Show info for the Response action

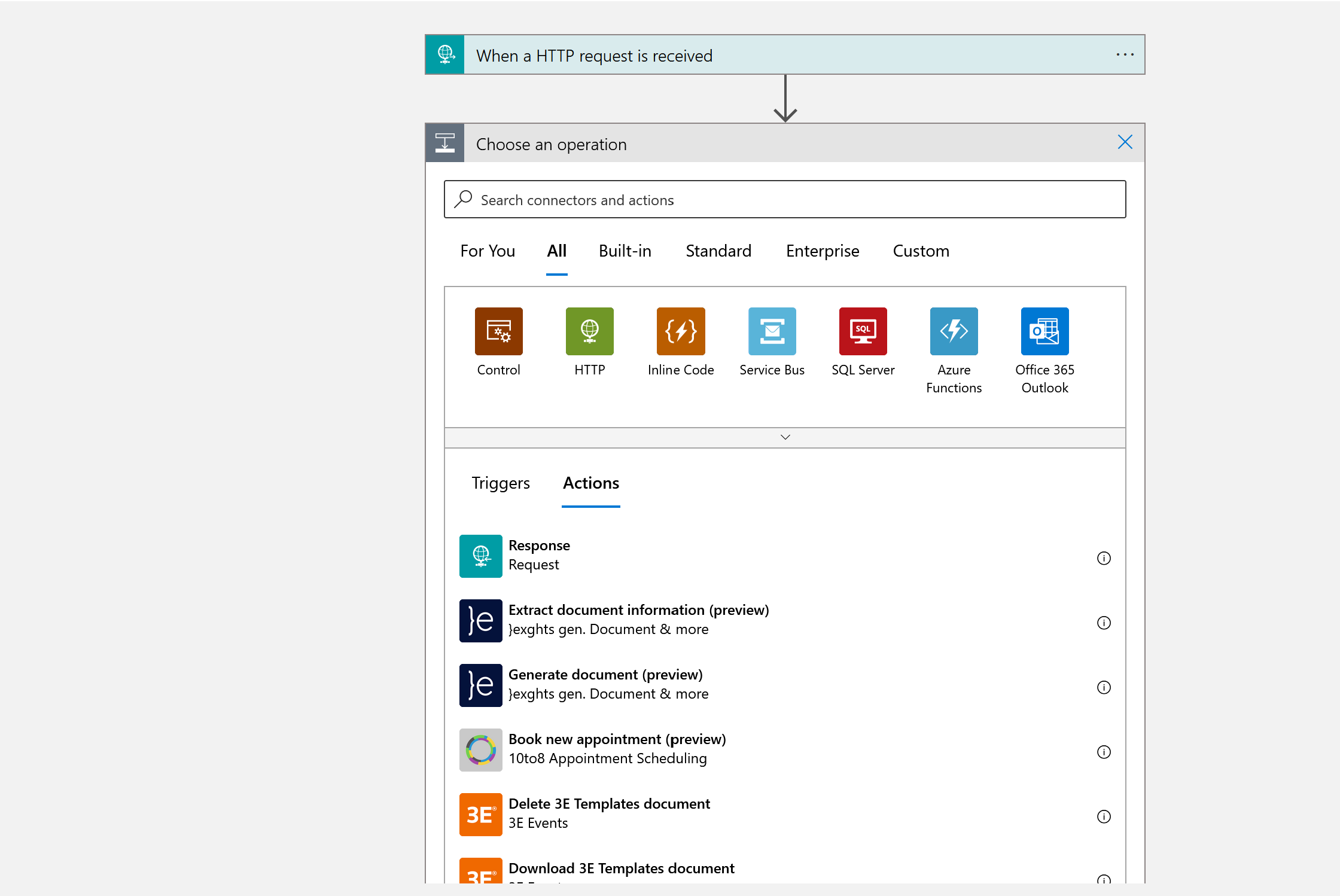[x=1104, y=558]
